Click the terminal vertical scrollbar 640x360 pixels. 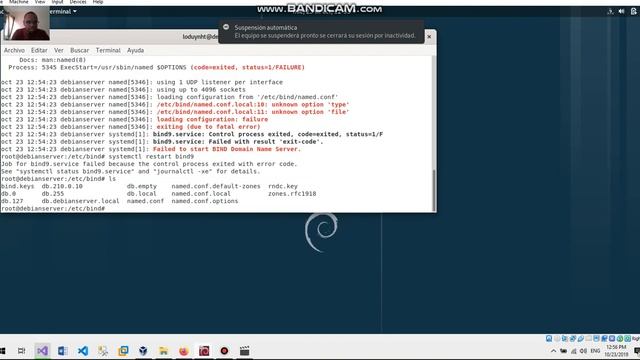(x=434, y=190)
